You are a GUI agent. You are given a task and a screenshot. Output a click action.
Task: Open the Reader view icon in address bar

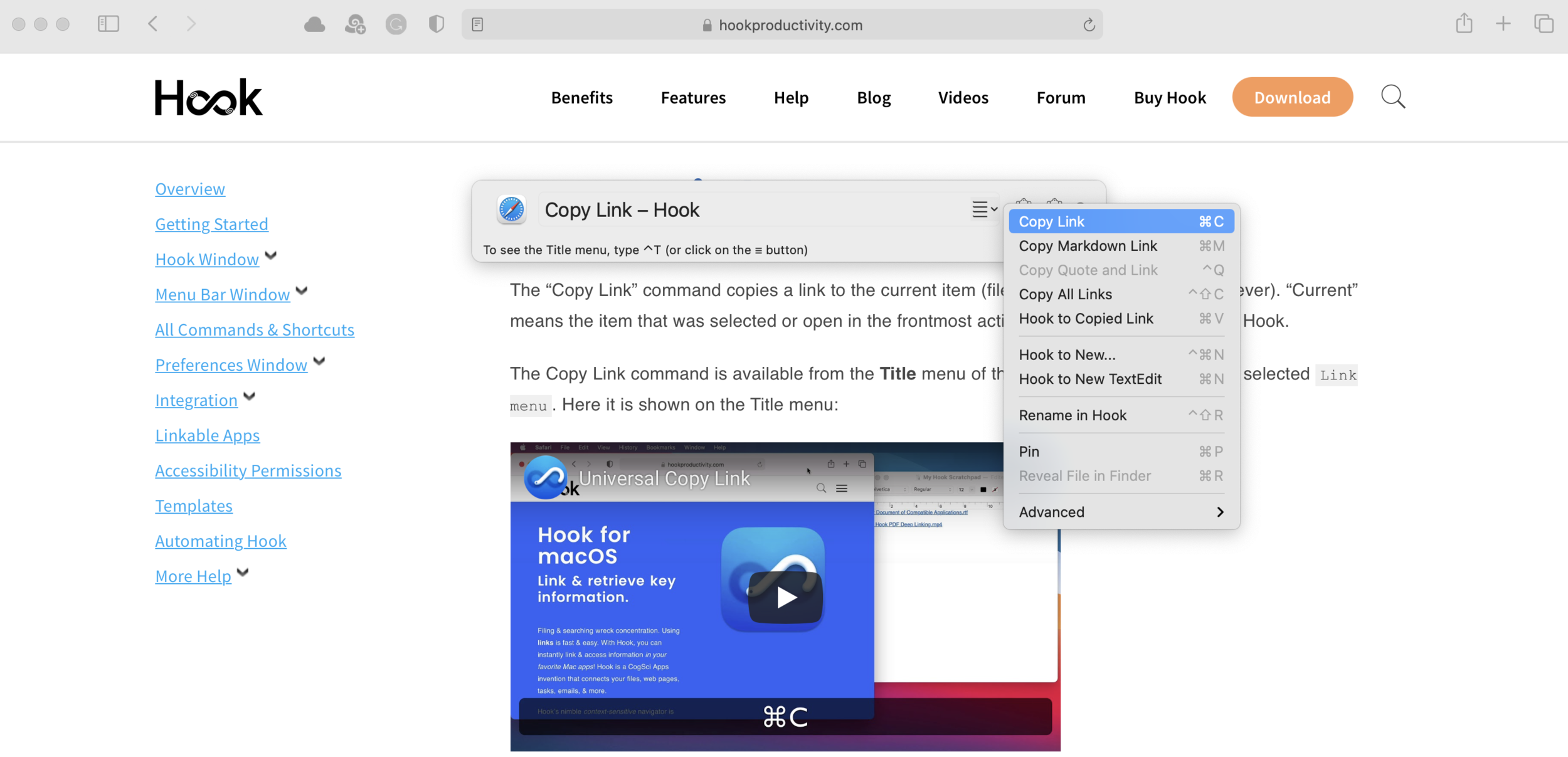coord(477,24)
